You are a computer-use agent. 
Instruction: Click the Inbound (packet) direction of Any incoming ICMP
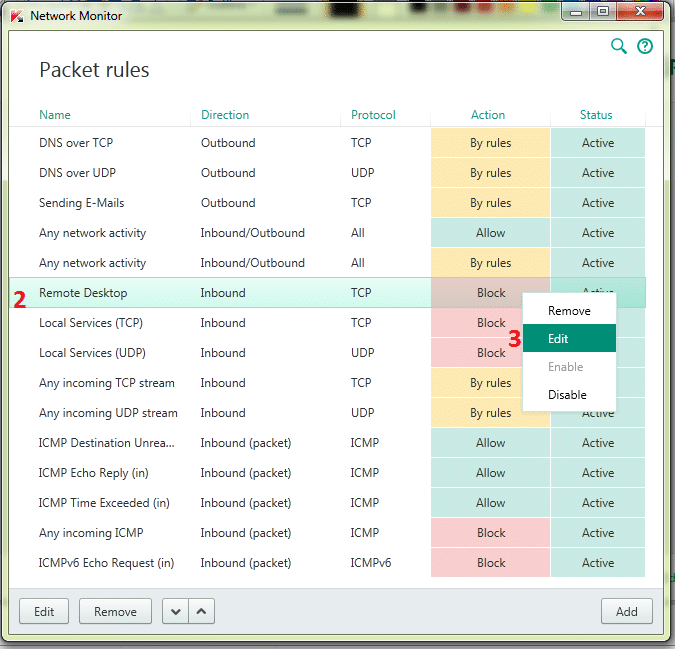[246, 533]
